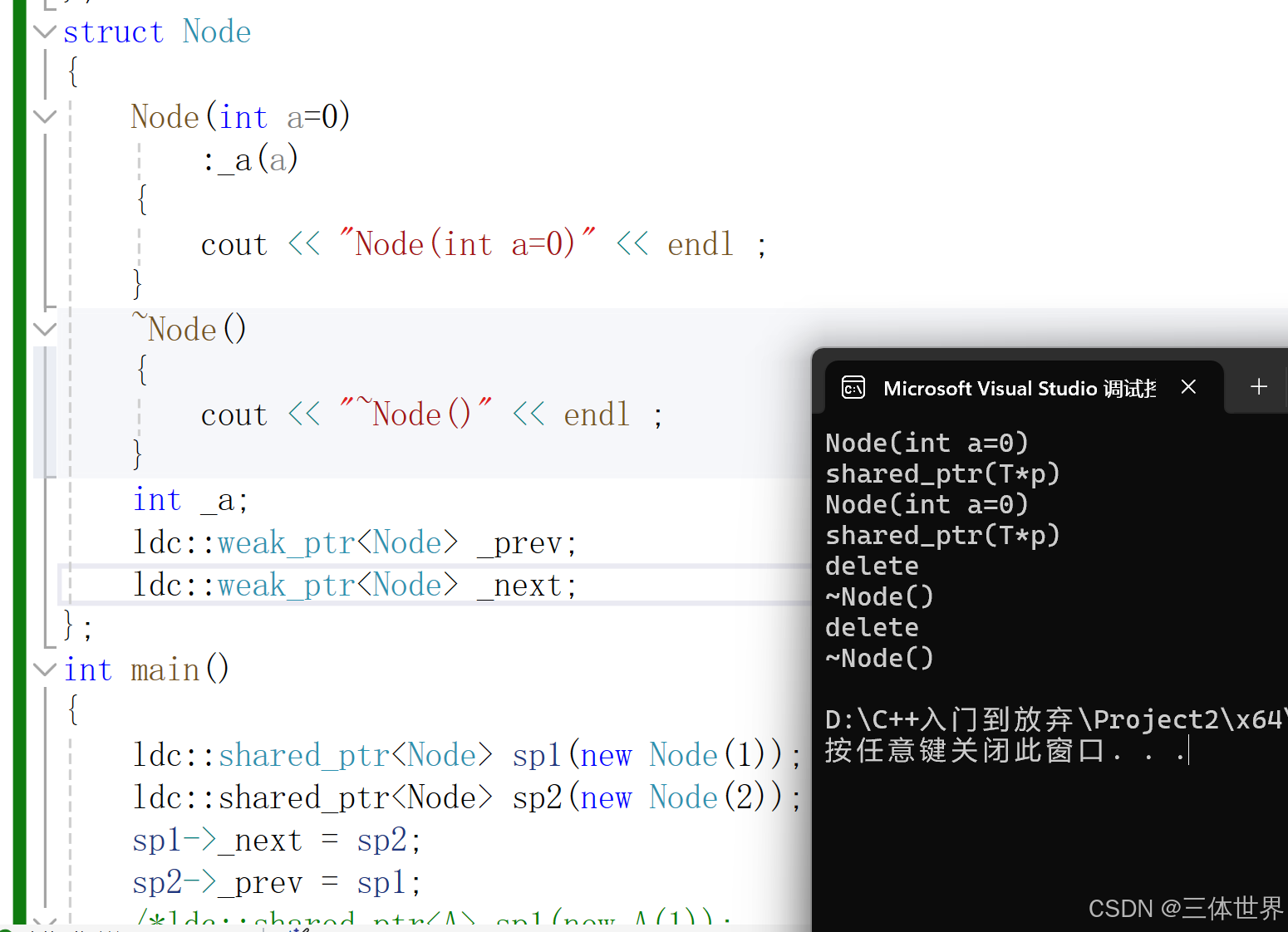Click the last '~Node()' console output line

[879, 658]
